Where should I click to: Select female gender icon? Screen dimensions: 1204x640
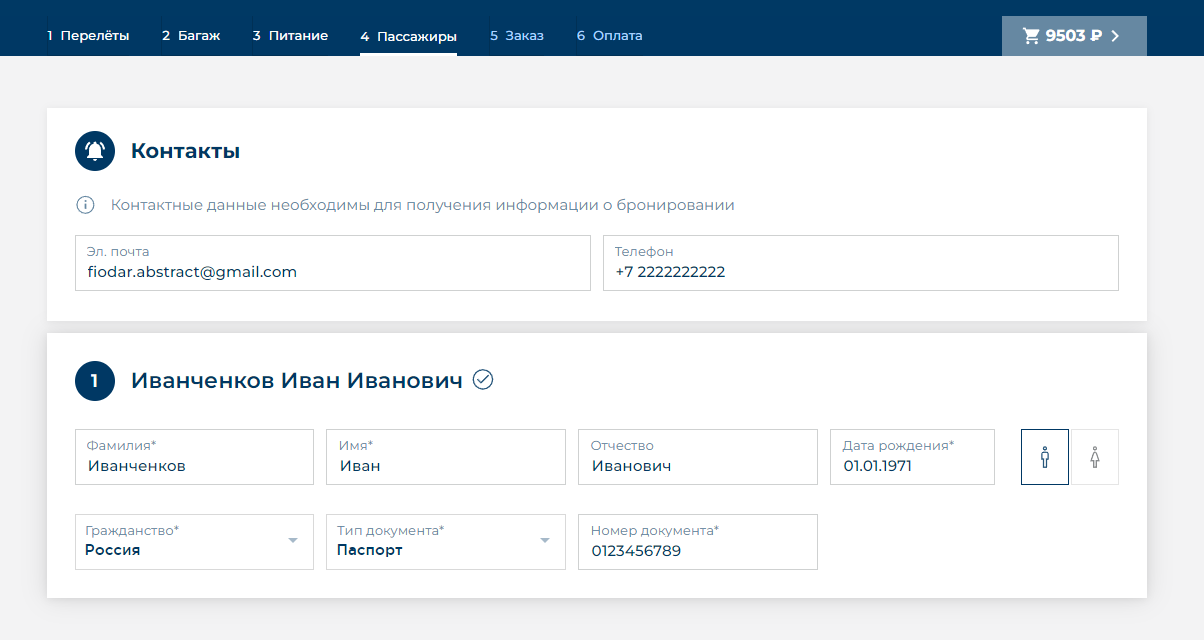tap(1095, 457)
